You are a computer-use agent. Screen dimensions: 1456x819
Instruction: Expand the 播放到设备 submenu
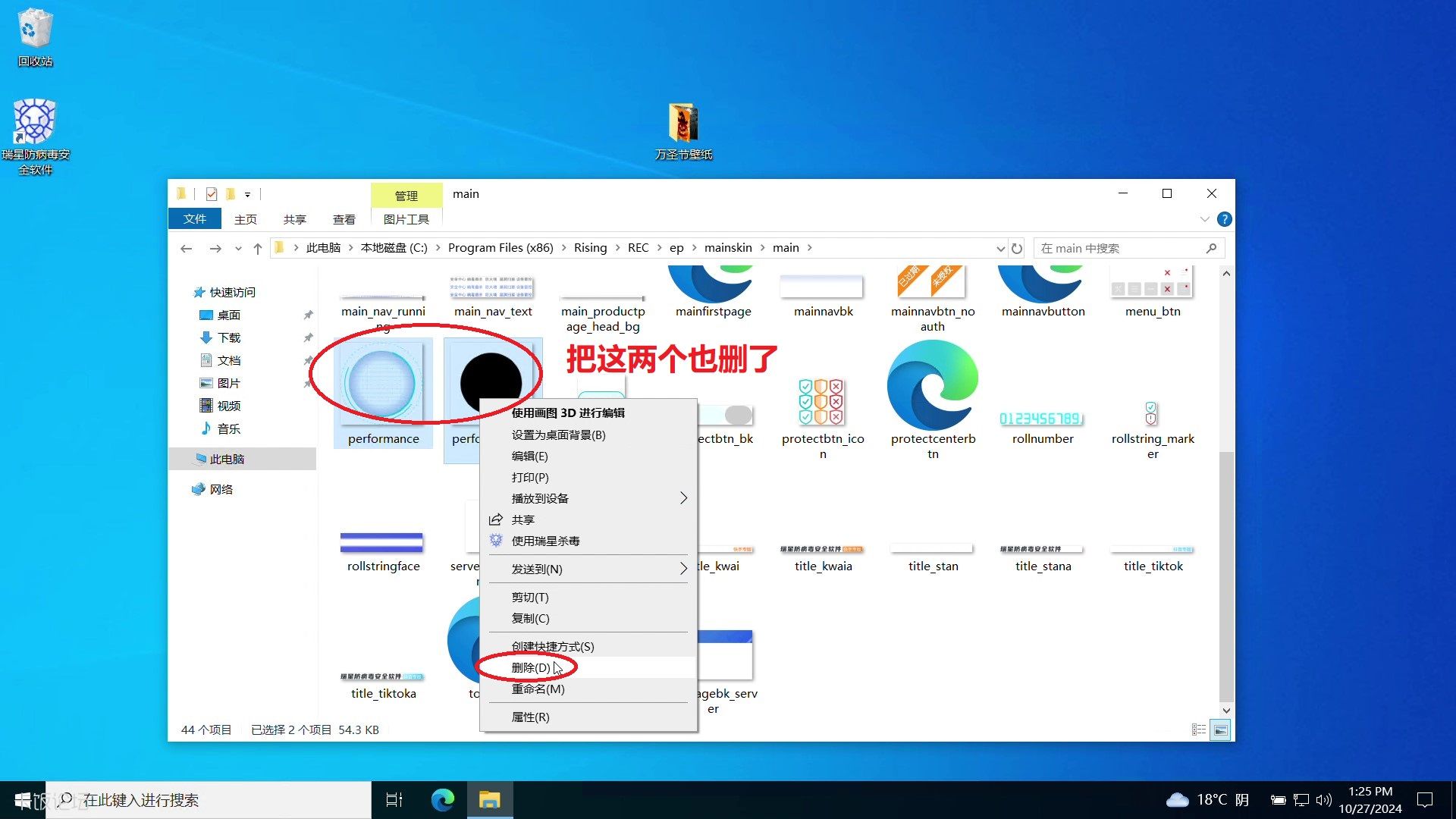(x=588, y=498)
